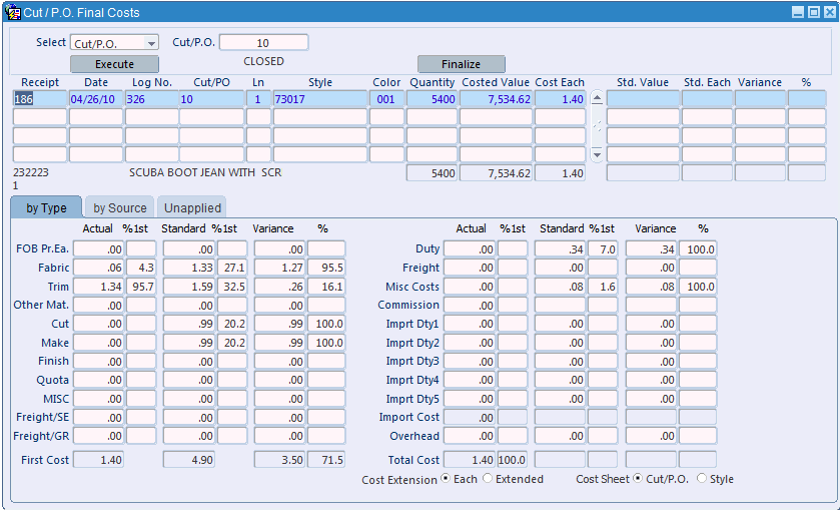The width and height of the screenshot is (840, 510).
Task: Click the Style cell showing 73017
Action: coord(319,99)
